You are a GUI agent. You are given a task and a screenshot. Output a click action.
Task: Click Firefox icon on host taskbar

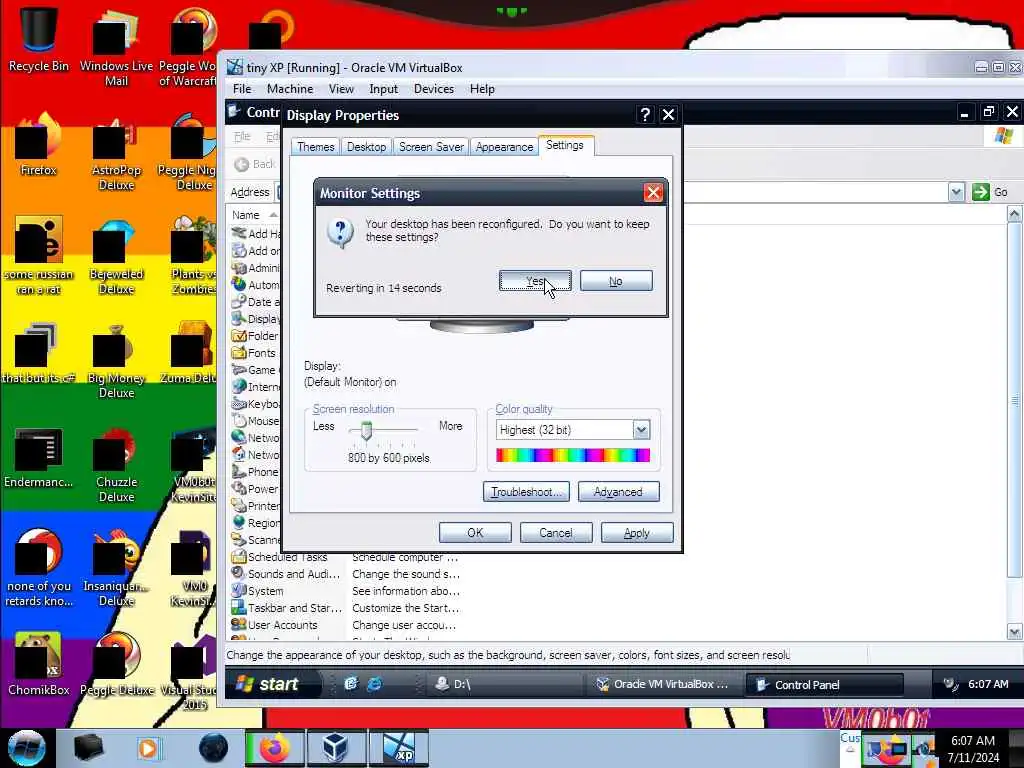(274, 748)
